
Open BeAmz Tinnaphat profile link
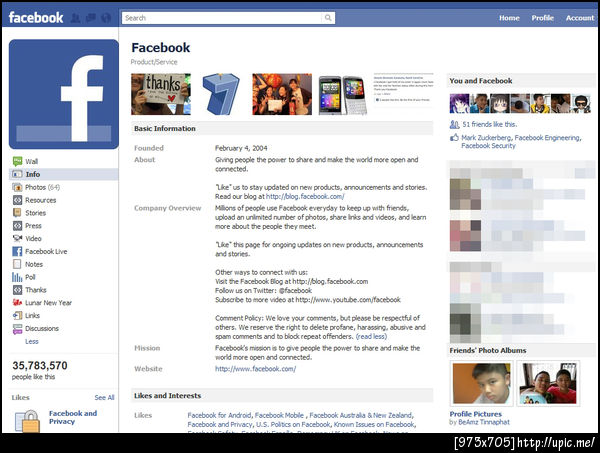pos(484,422)
